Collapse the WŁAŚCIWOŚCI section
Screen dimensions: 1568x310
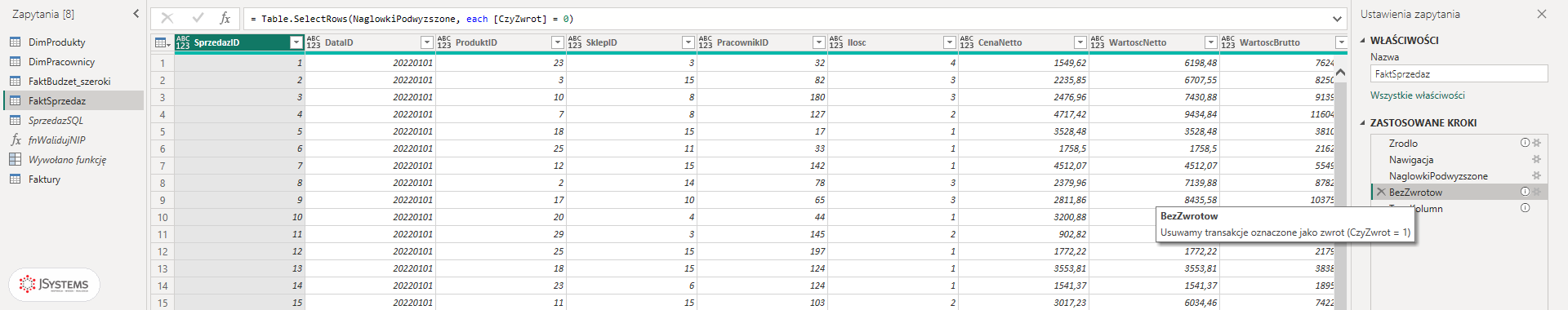pyautogui.click(x=1362, y=40)
